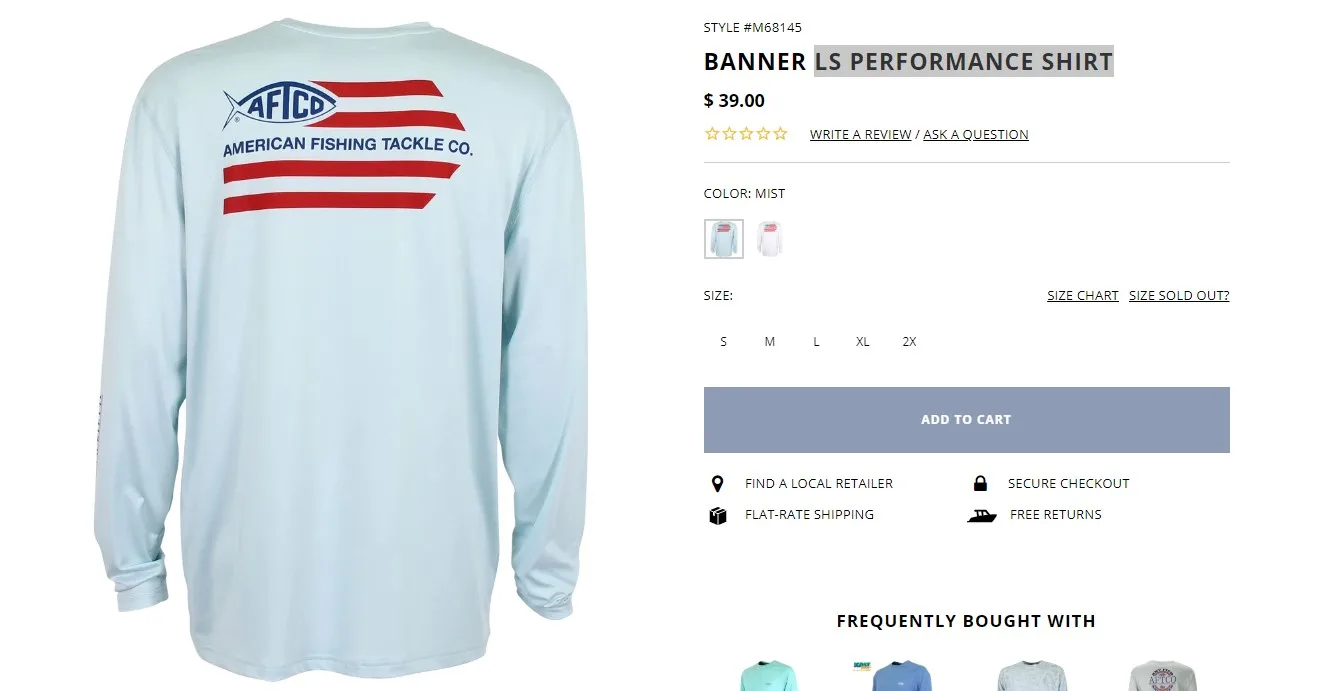Rate the shirt with the first star
1332x691 pixels.
point(712,134)
